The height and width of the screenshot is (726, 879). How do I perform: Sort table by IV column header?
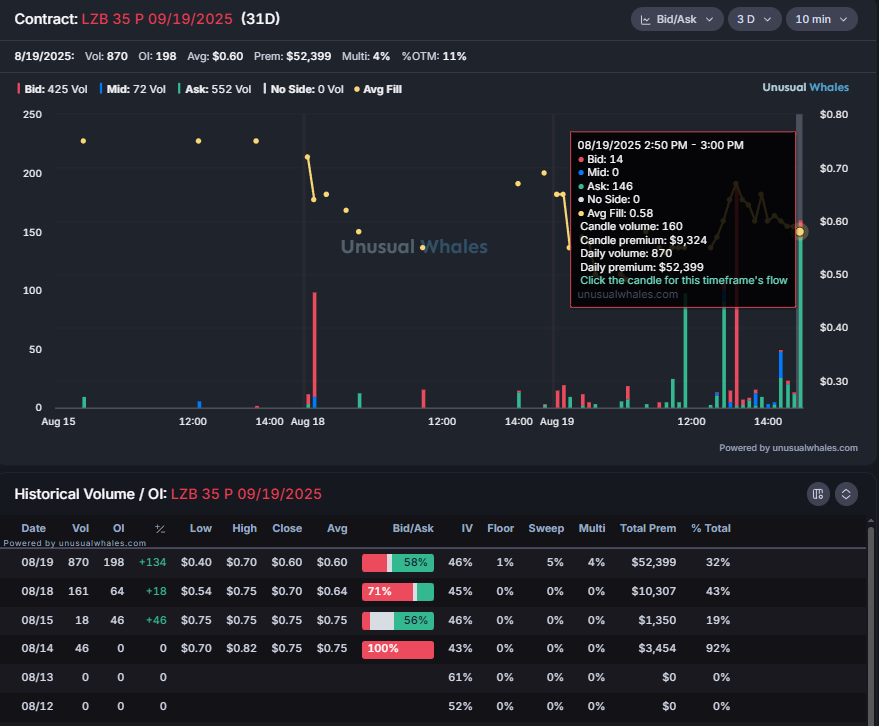467,528
